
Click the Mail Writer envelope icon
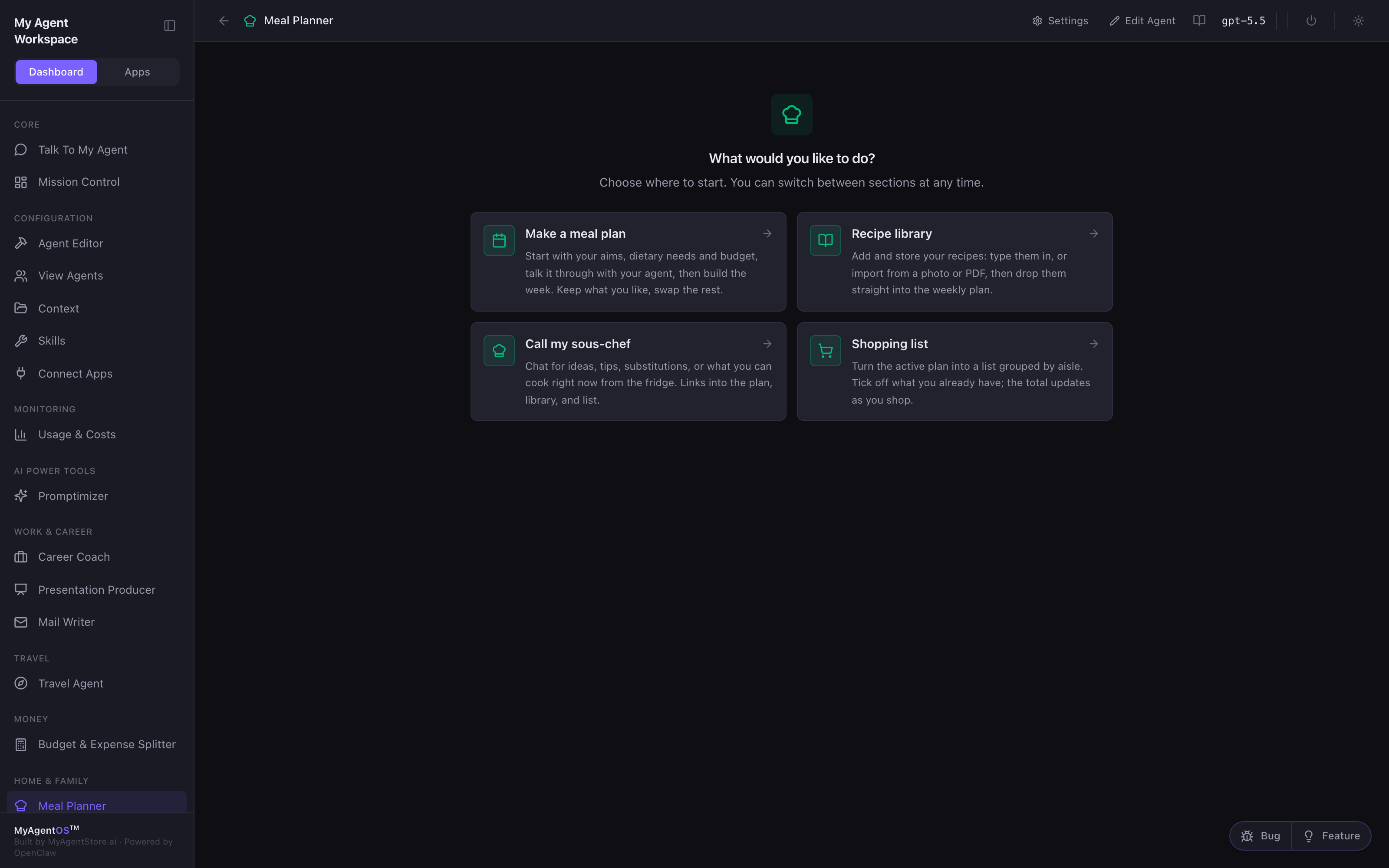[21, 622]
